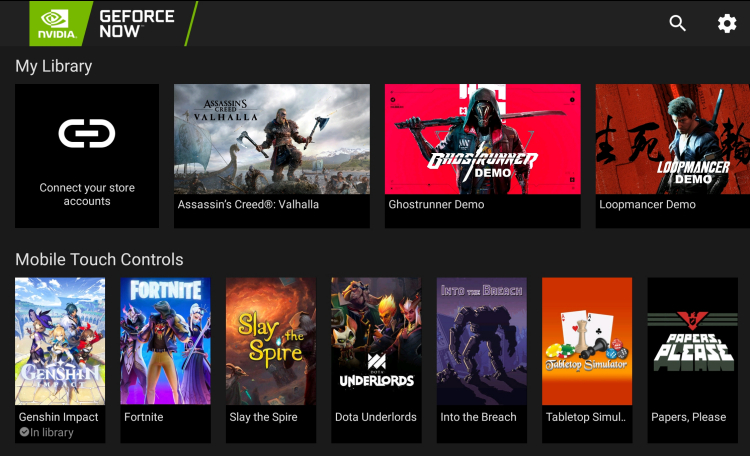Click the My Library section heading
The height and width of the screenshot is (456, 750).
point(54,66)
